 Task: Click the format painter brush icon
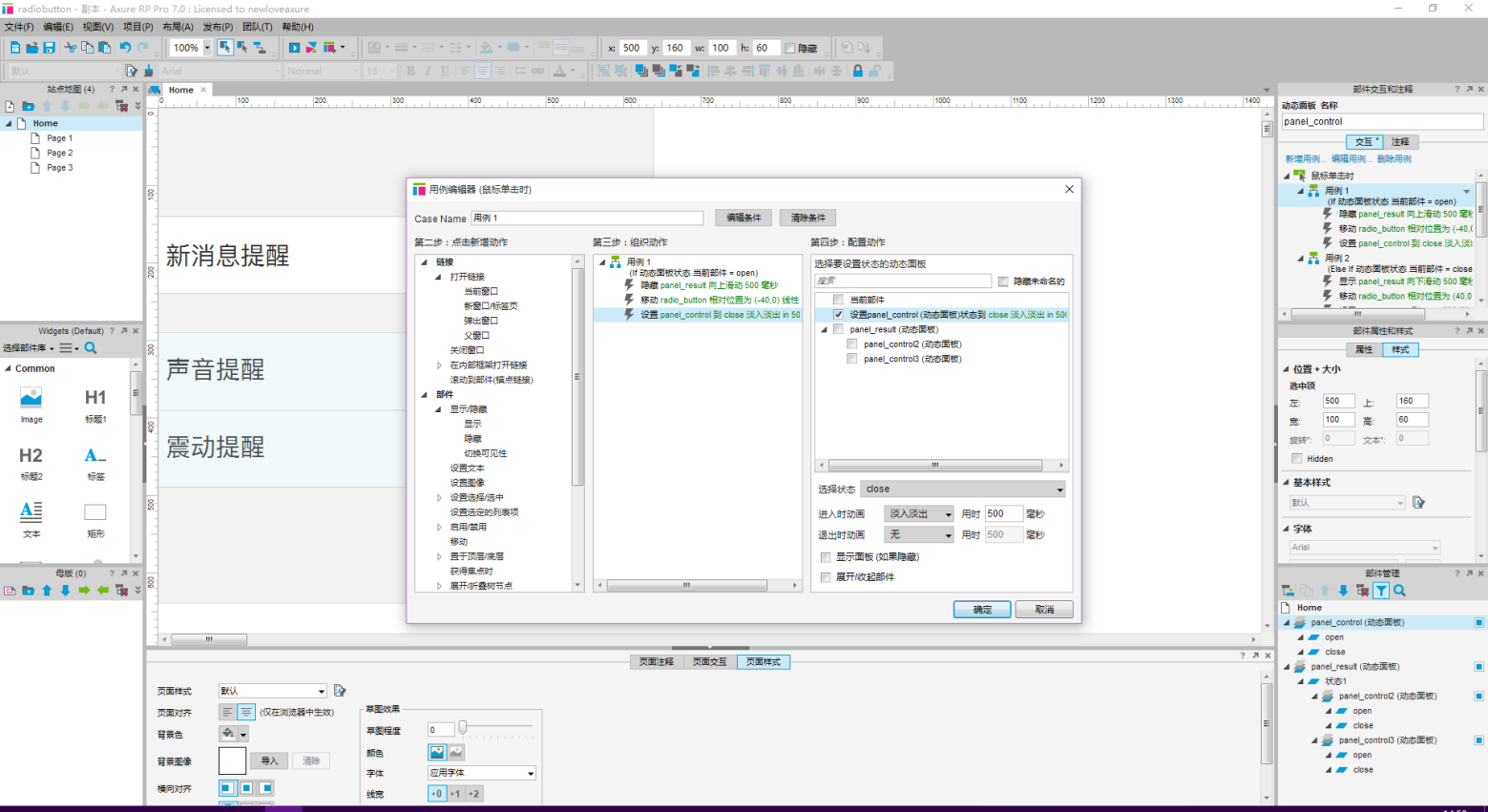pos(149,71)
